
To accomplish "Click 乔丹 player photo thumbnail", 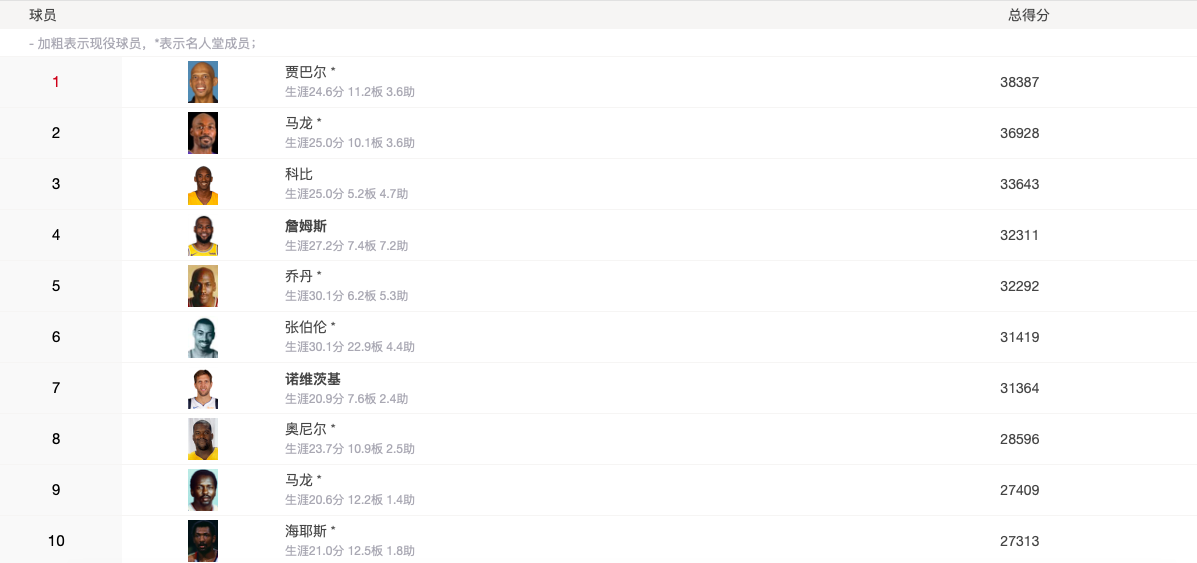I will click(x=203, y=286).
